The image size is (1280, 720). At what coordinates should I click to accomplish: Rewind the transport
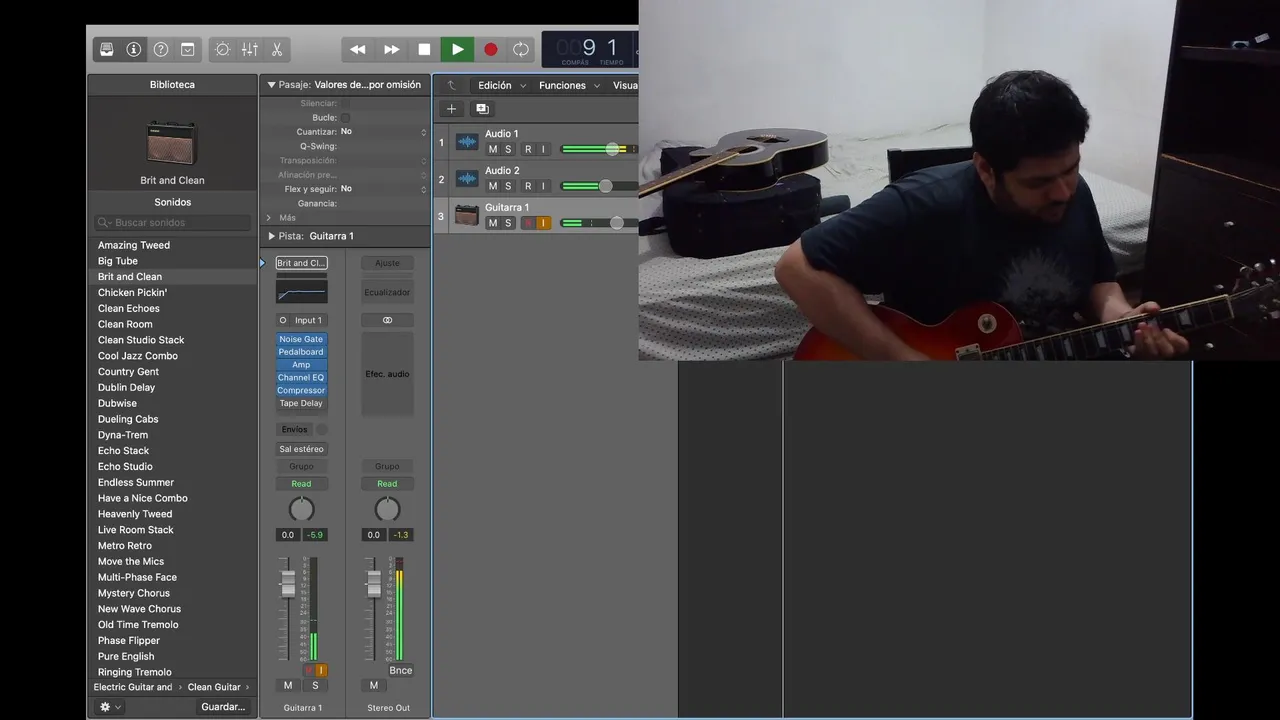tap(357, 49)
